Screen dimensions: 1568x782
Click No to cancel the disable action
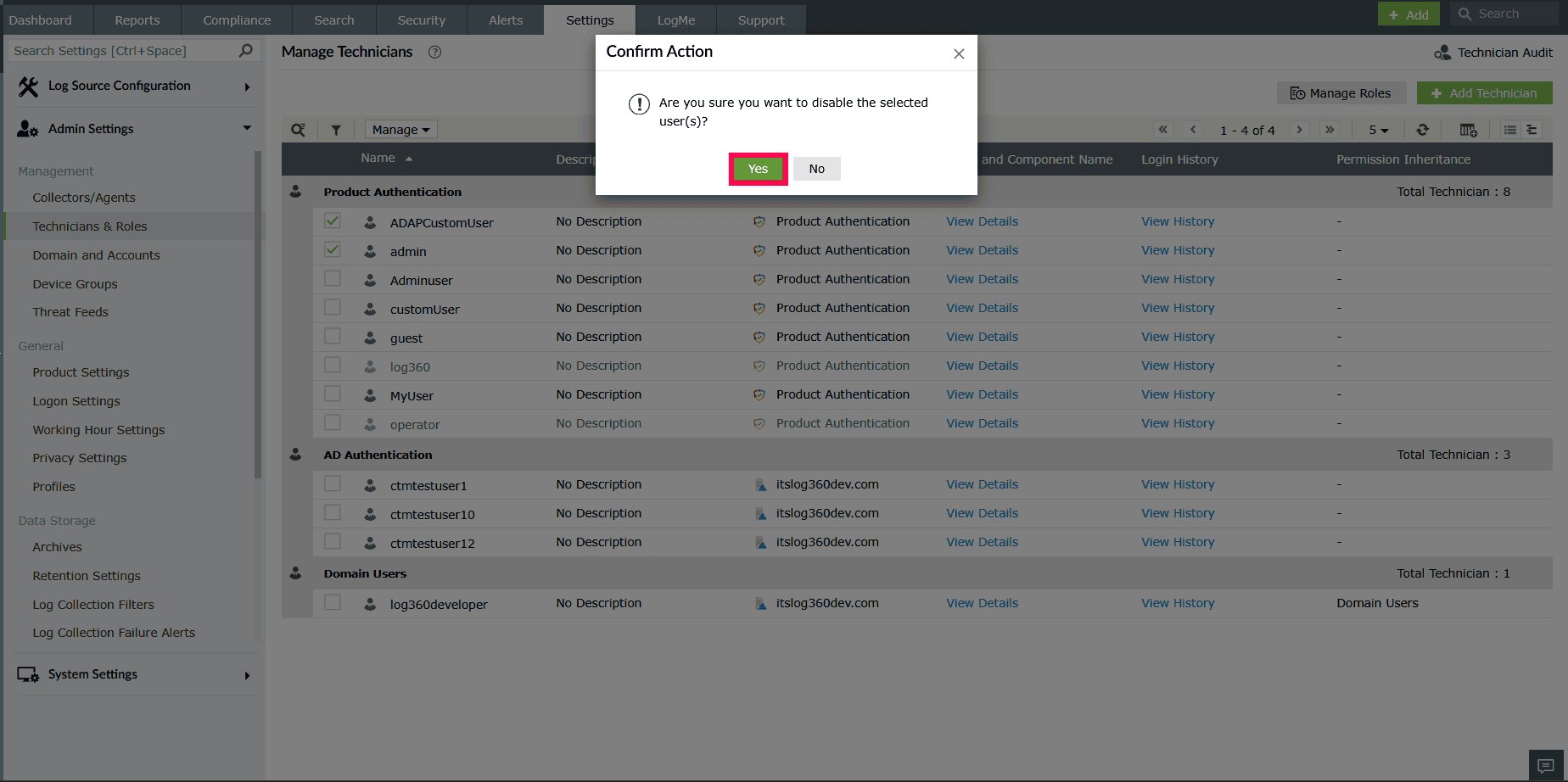[817, 169]
